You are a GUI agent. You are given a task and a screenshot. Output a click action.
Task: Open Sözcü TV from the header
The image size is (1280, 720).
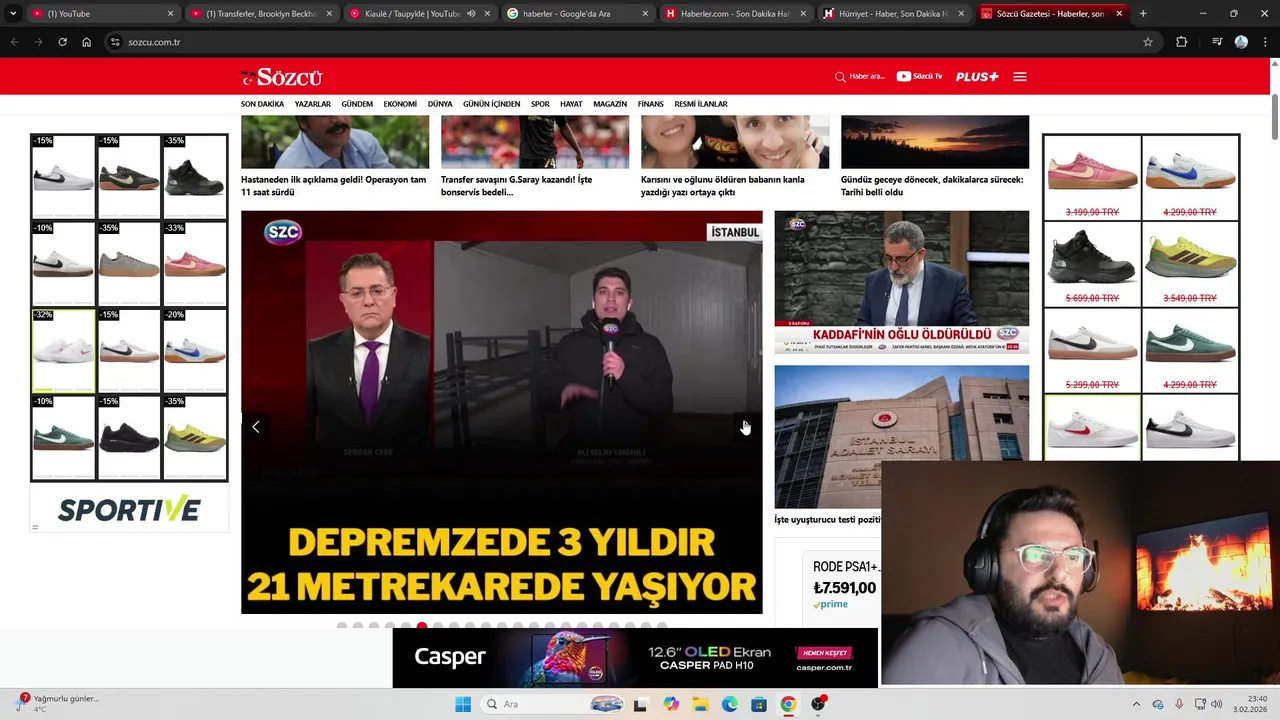(x=919, y=77)
